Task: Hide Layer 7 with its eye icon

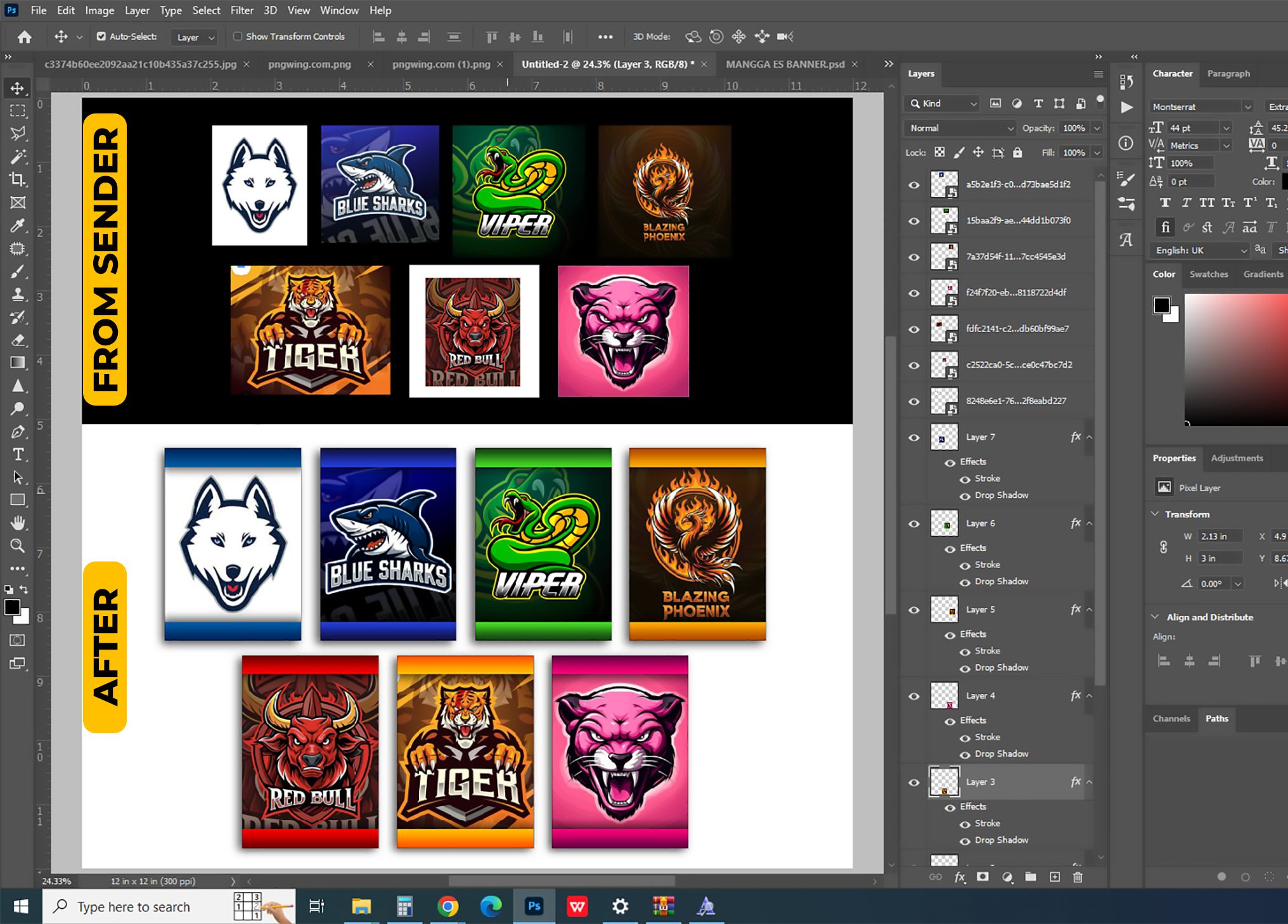Action: pos(914,437)
